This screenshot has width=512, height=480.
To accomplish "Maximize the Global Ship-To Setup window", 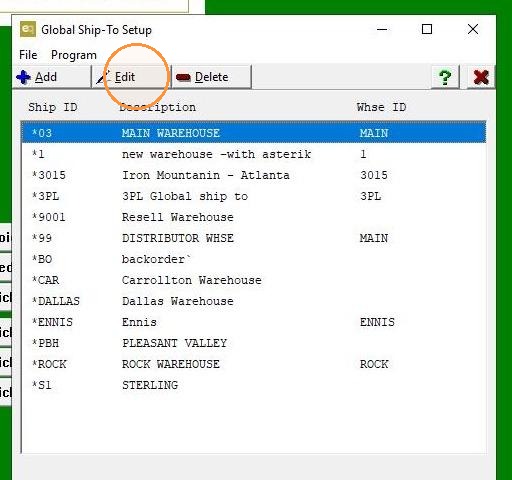I will click(427, 29).
